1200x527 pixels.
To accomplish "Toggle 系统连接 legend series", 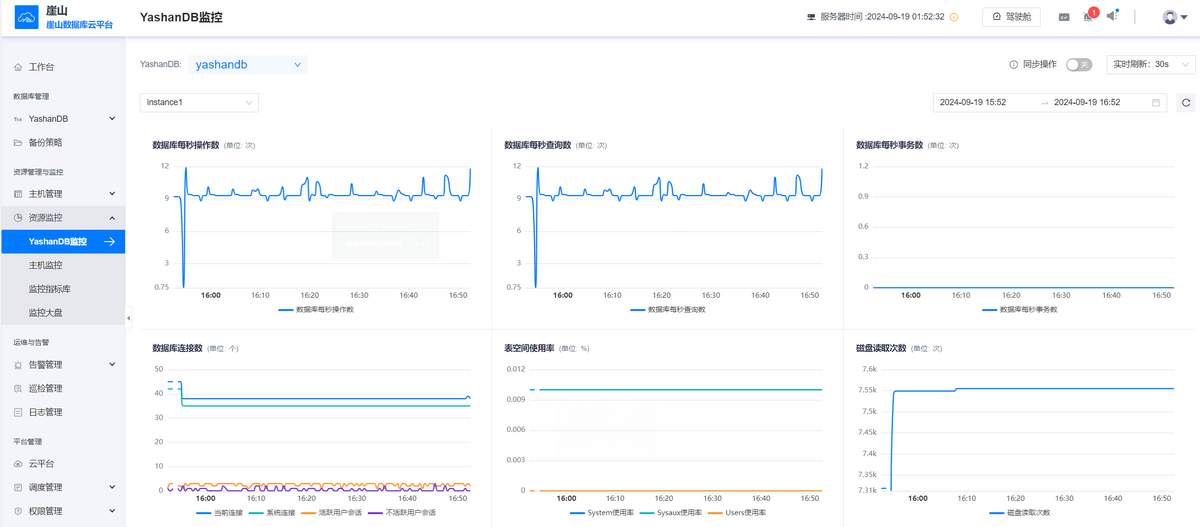I will click(273, 512).
